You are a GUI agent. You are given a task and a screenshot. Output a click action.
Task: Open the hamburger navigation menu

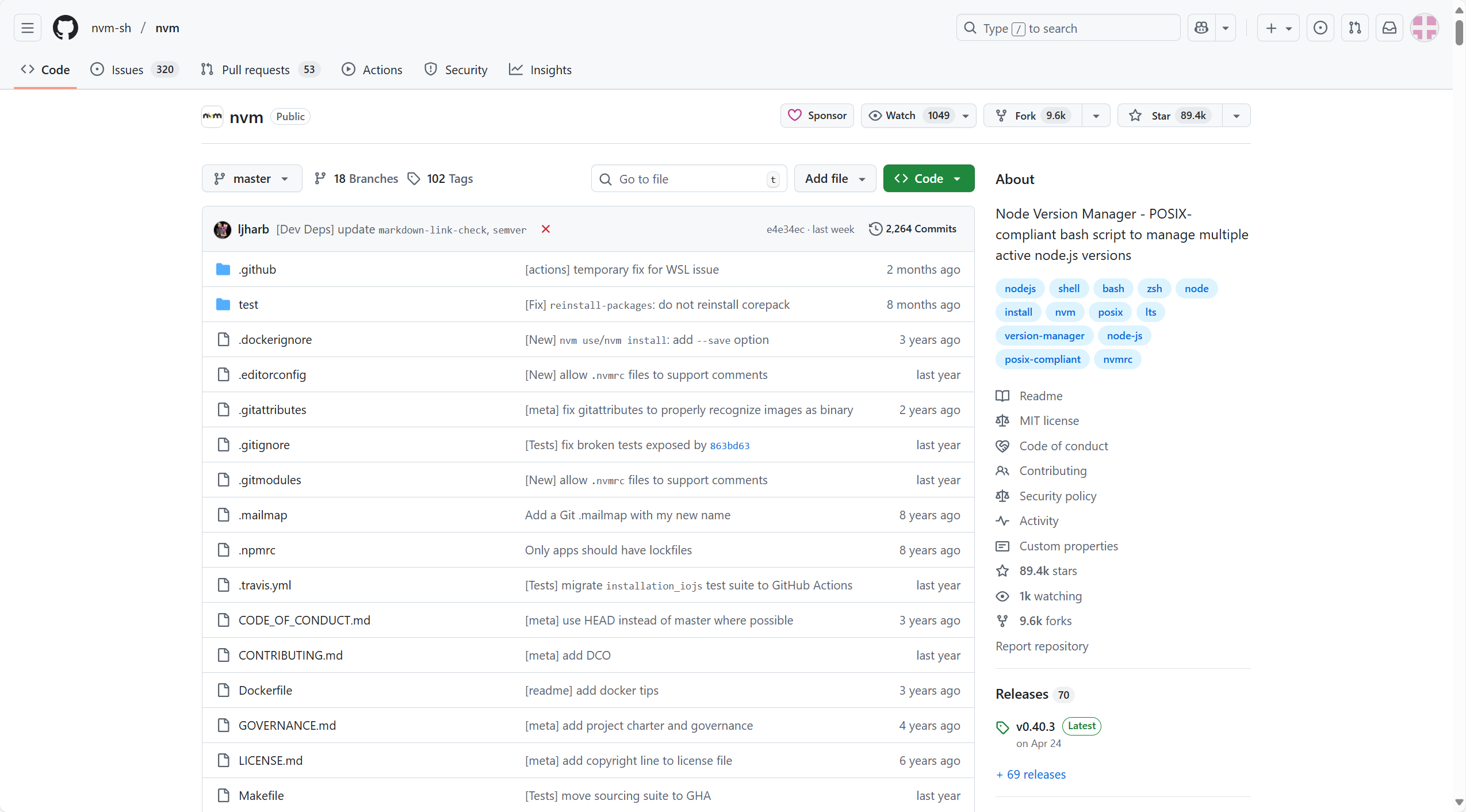(x=27, y=27)
